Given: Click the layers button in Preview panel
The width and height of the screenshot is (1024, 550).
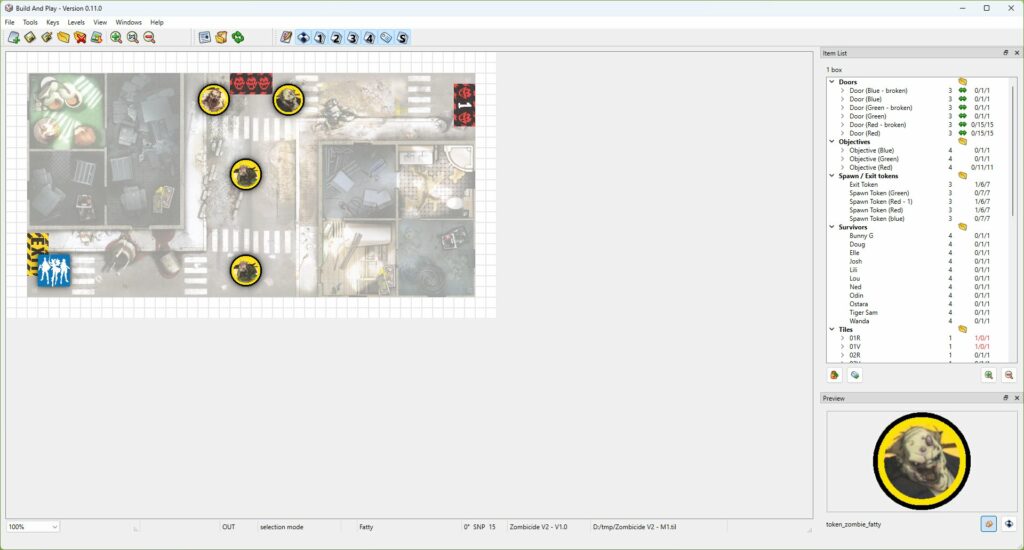Looking at the screenshot, I should point(1009,524).
